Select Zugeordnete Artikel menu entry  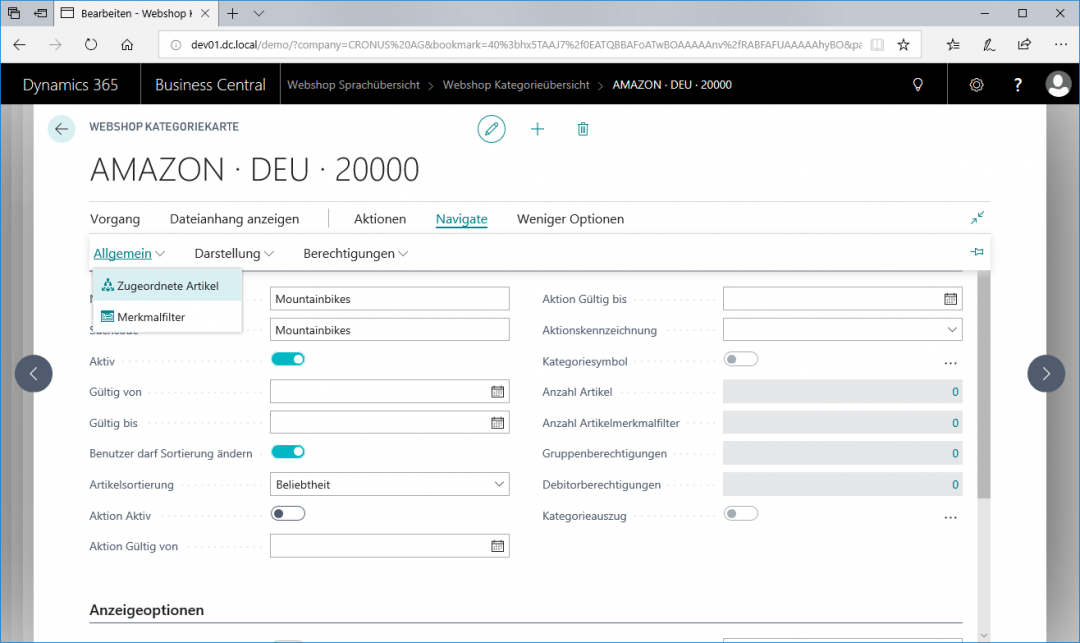click(x=167, y=286)
